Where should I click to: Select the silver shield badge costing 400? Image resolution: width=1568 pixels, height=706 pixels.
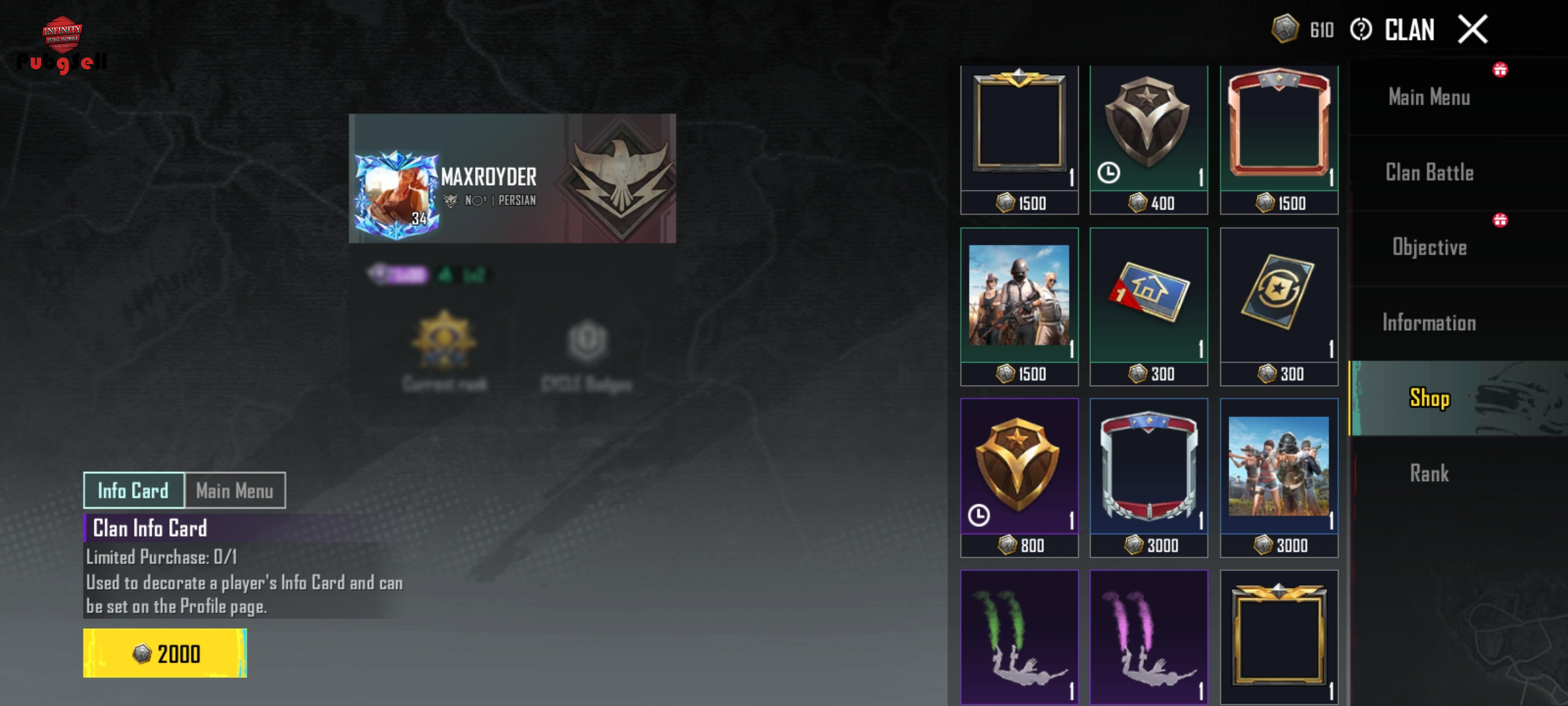[1149, 140]
